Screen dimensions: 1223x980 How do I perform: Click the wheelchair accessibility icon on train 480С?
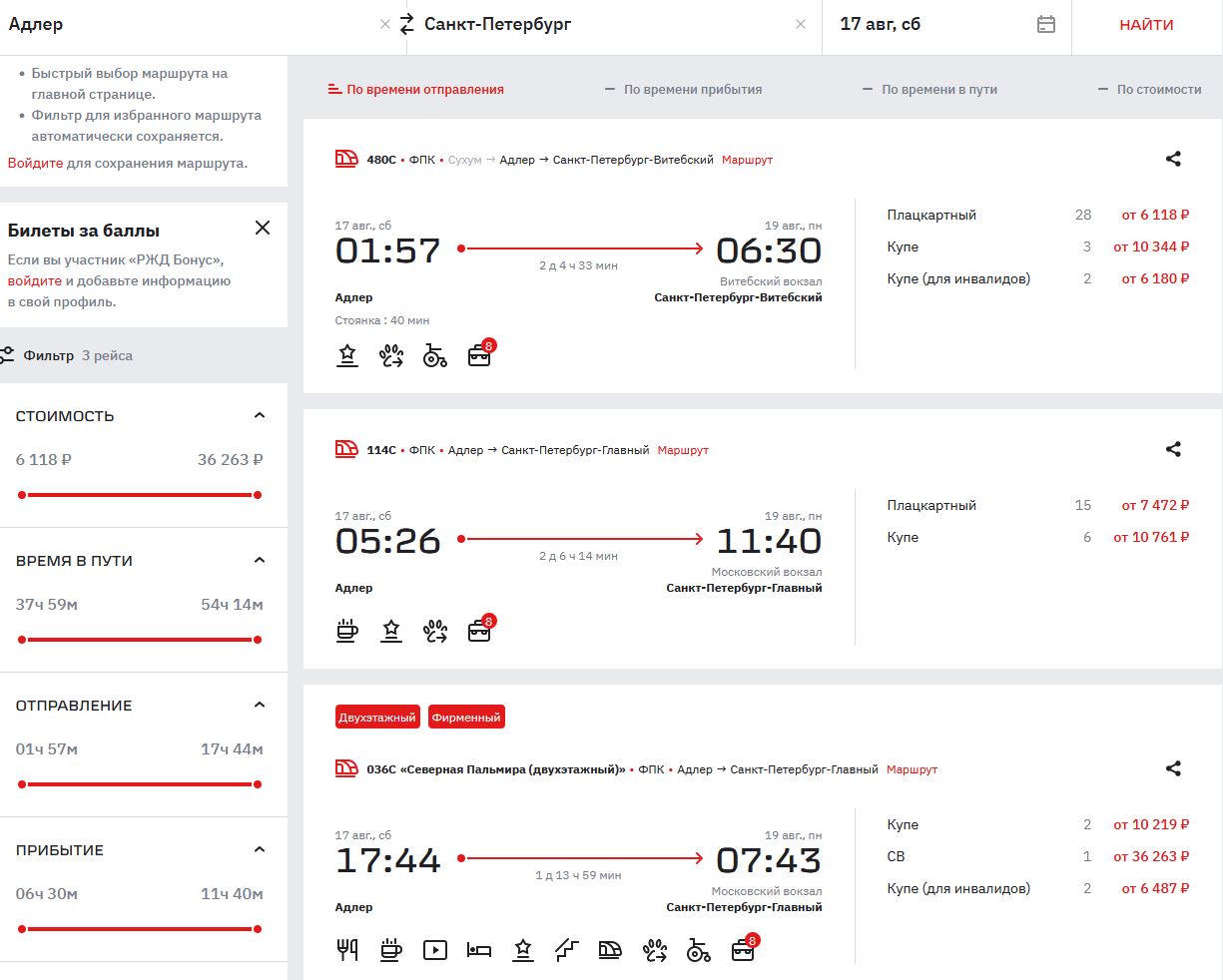tap(434, 356)
